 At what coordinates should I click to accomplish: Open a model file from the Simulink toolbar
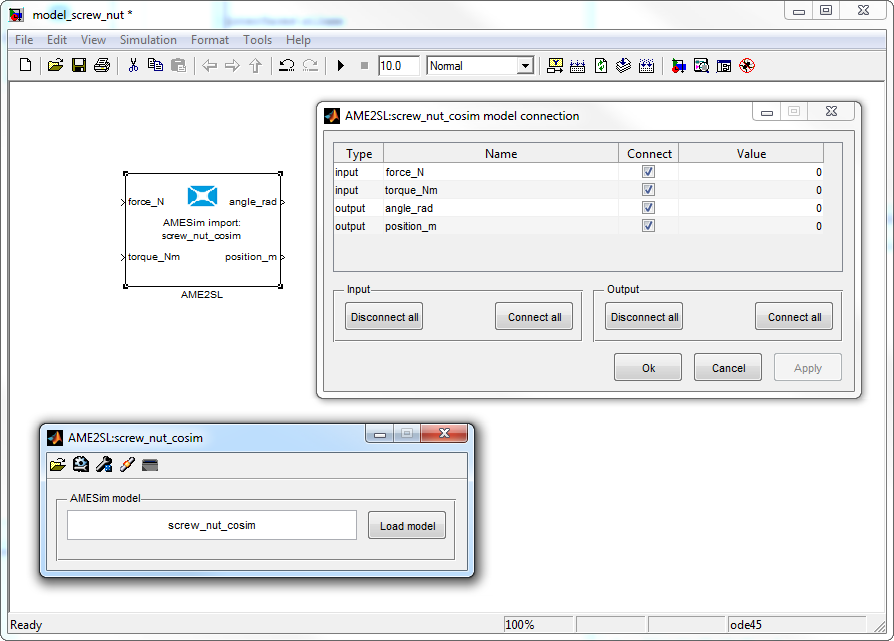click(x=55, y=65)
